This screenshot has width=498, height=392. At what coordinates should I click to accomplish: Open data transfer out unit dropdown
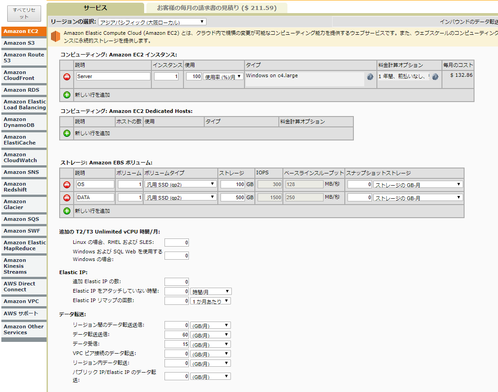click(211, 335)
